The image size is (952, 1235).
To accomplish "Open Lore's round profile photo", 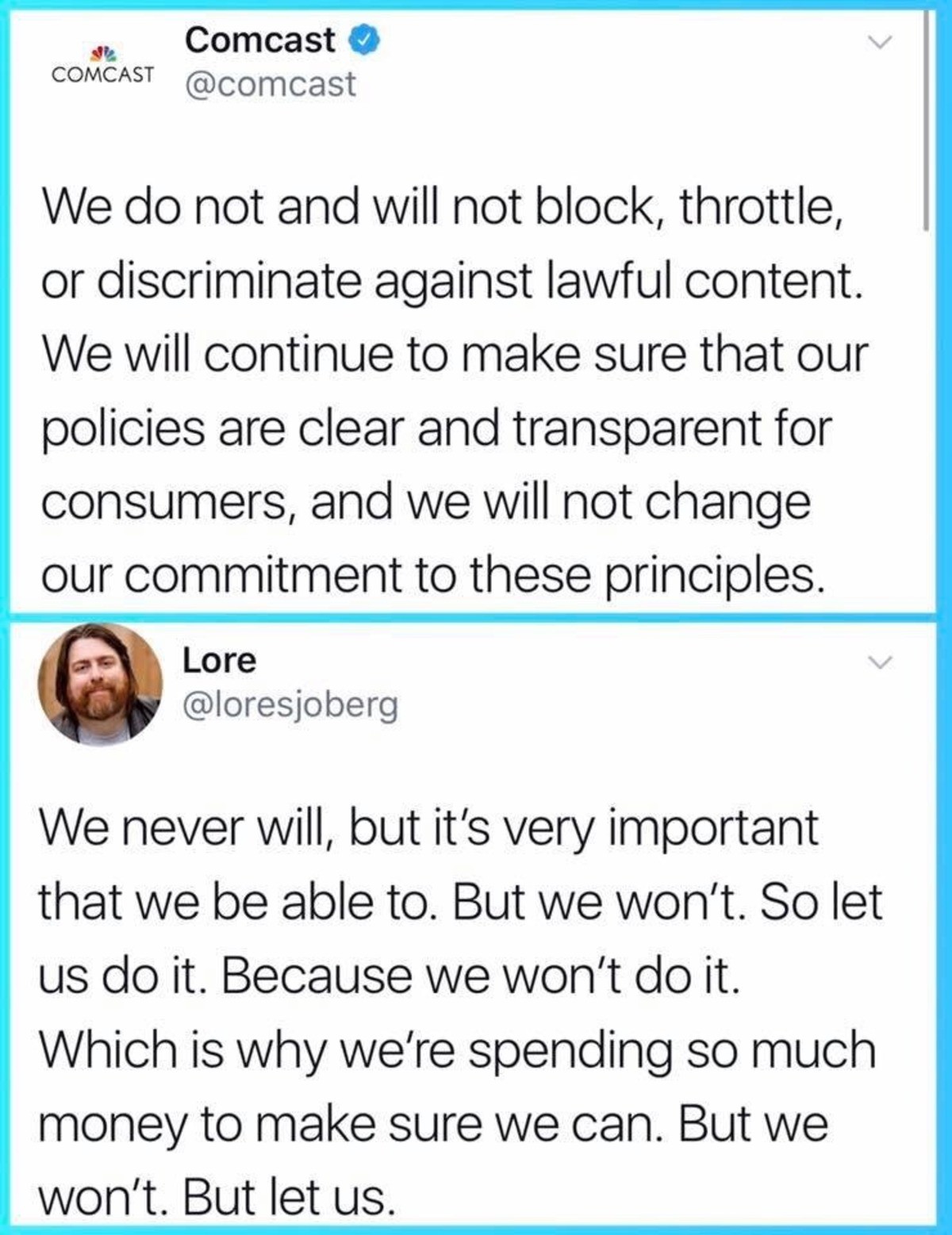I will pos(101,684).
